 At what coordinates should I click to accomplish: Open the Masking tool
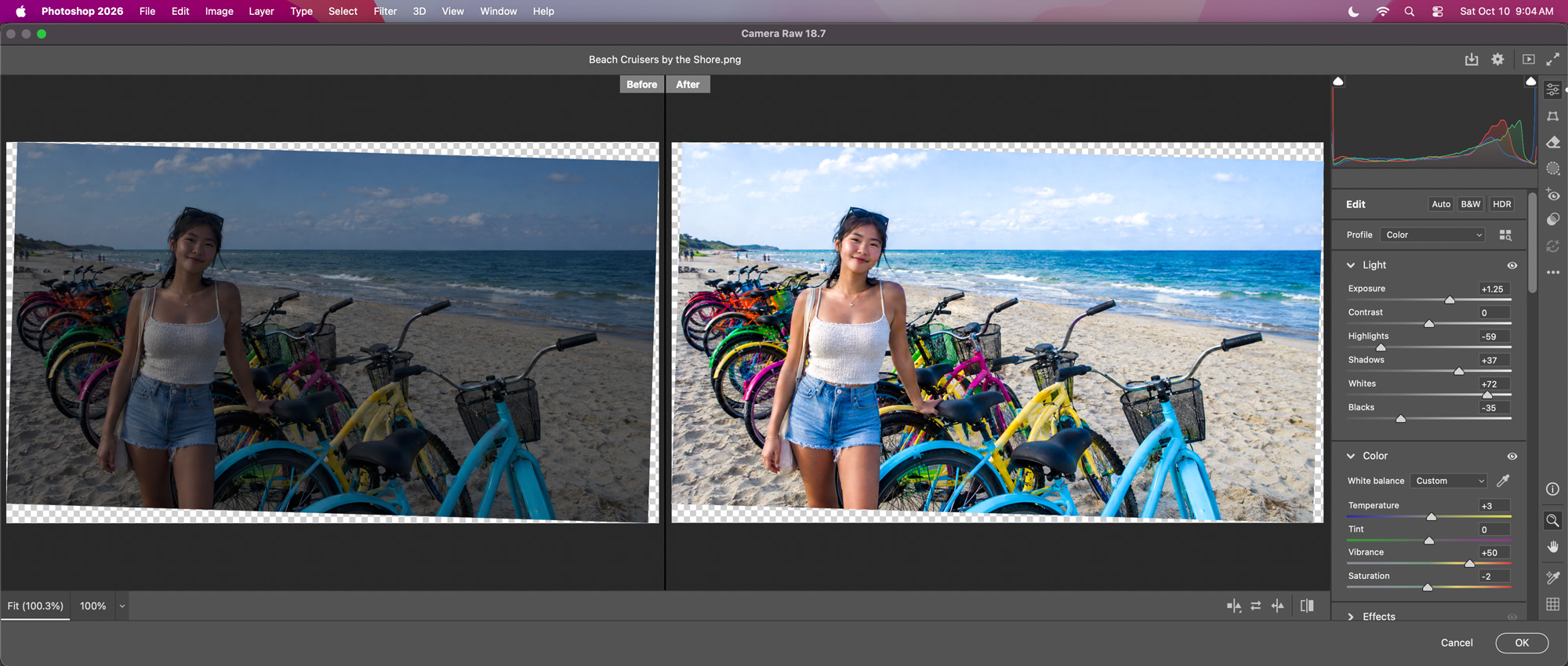(x=1552, y=168)
